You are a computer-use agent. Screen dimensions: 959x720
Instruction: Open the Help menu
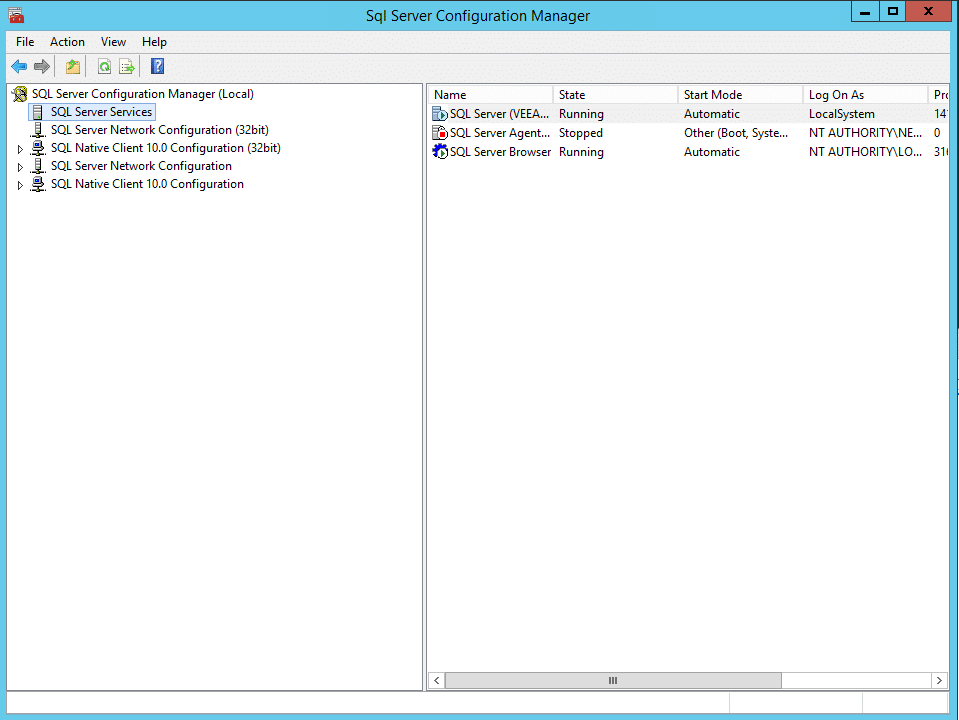(154, 42)
